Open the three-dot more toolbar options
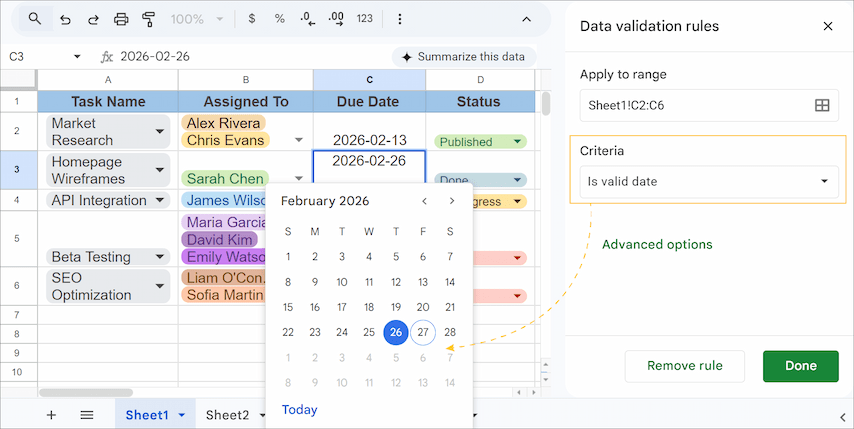The height and width of the screenshot is (429, 854). (400, 19)
